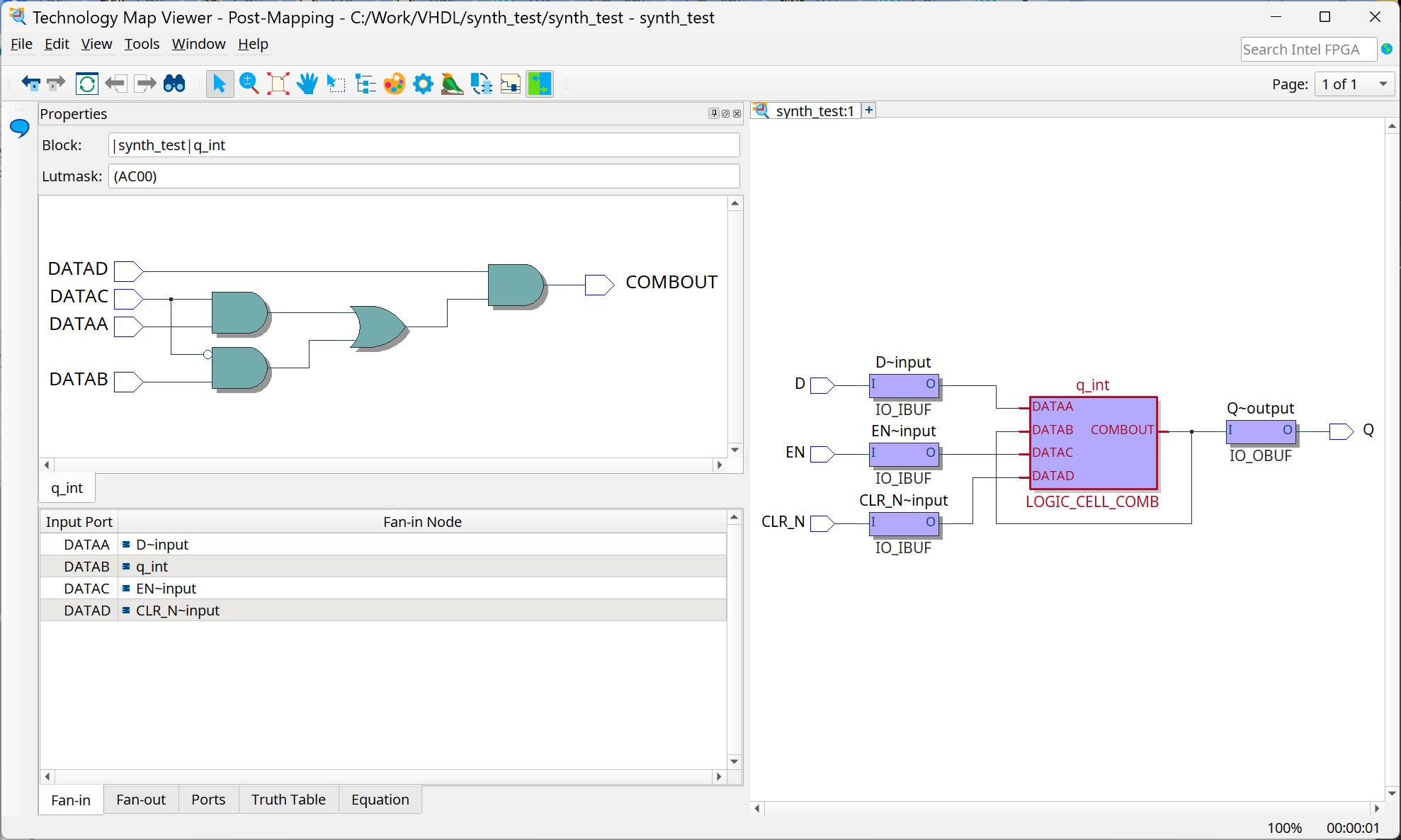The image size is (1401, 840).
Task: Click the blue gear options icon
Action: click(x=423, y=84)
